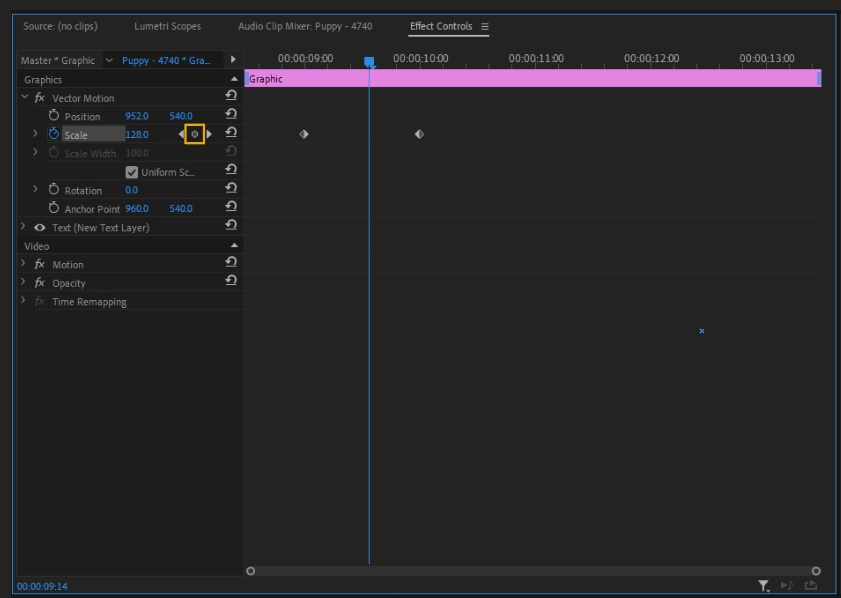
Task: Reset the Vector Motion effect
Action: click(x=231, y=97)
